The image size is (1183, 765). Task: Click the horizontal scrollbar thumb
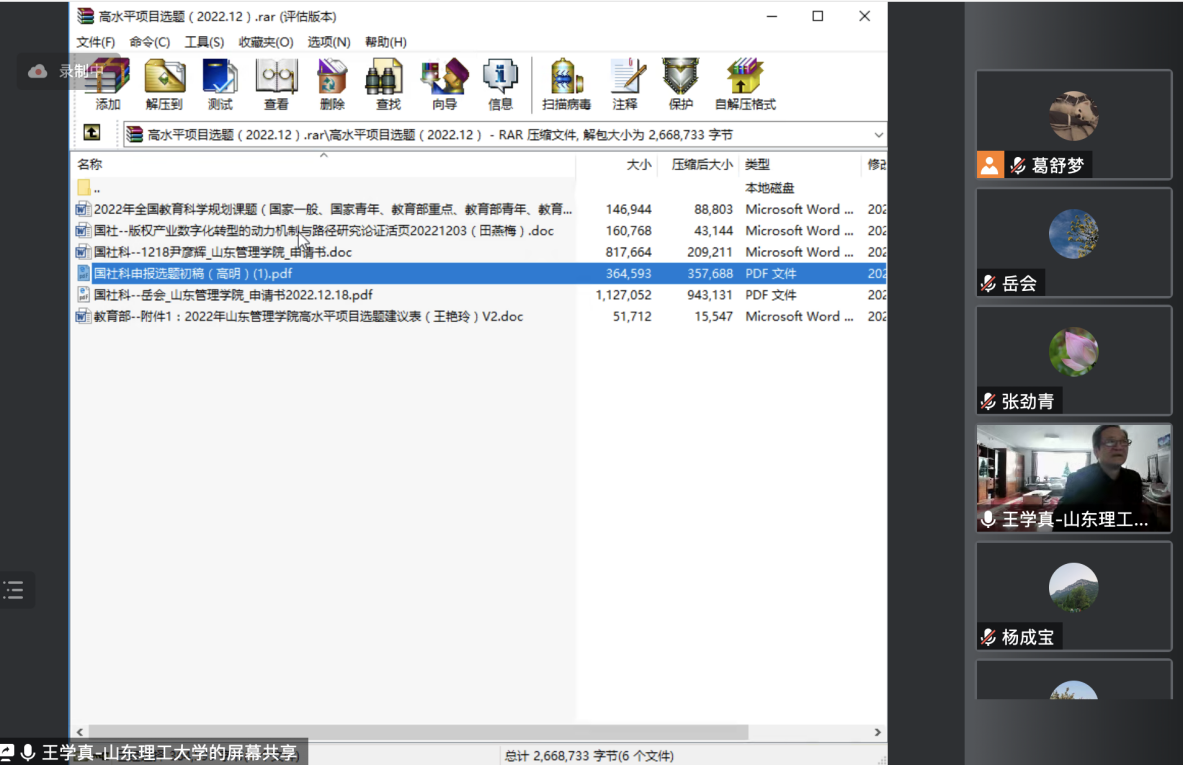(418, 732)
